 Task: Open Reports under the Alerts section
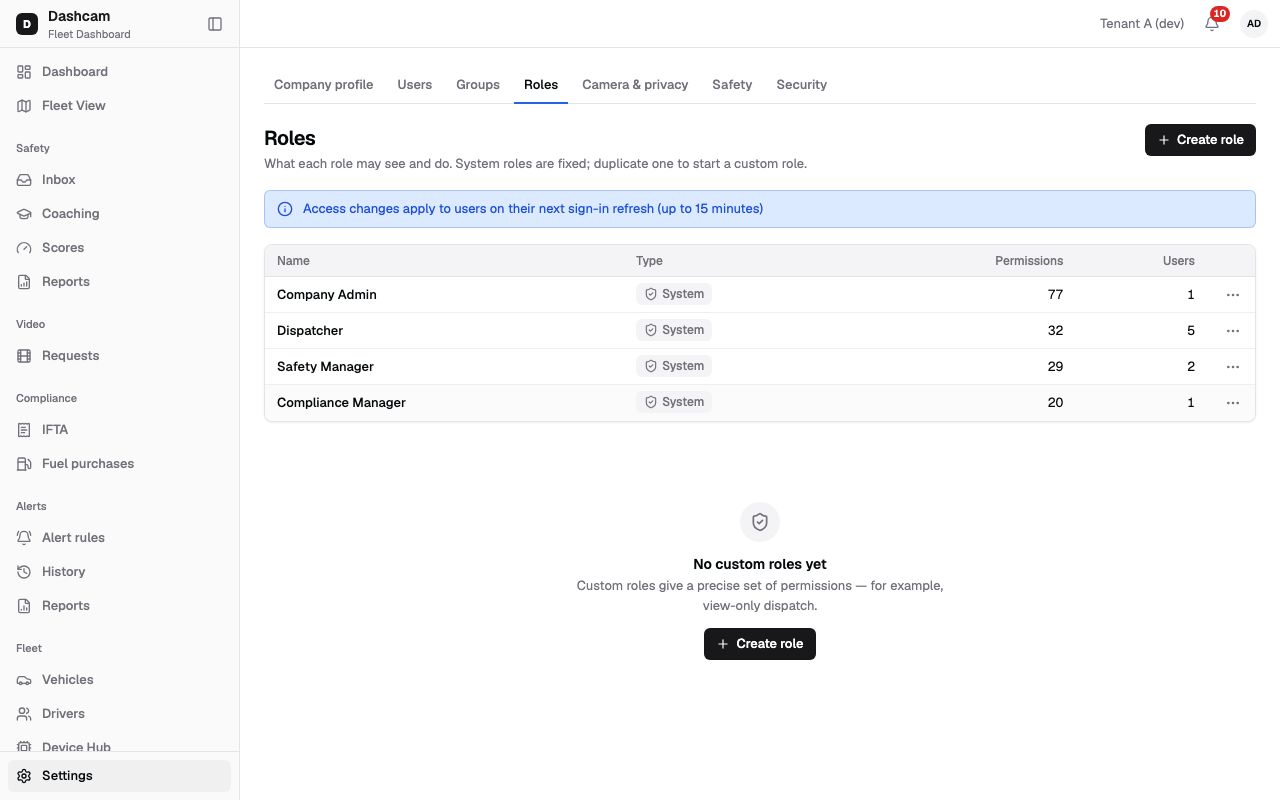[x=119, y=606]
